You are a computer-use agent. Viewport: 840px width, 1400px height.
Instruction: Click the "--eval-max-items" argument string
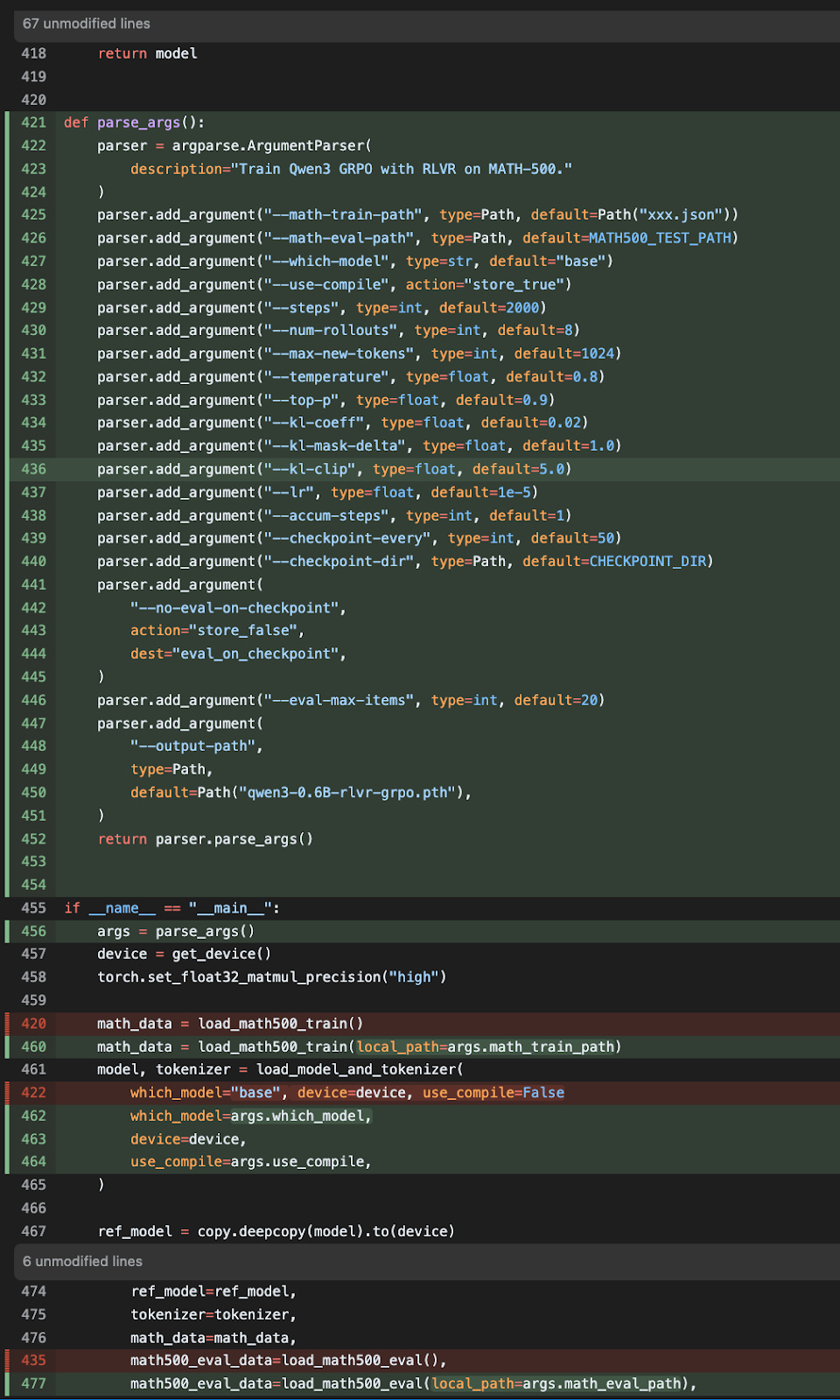pos(339,700)
